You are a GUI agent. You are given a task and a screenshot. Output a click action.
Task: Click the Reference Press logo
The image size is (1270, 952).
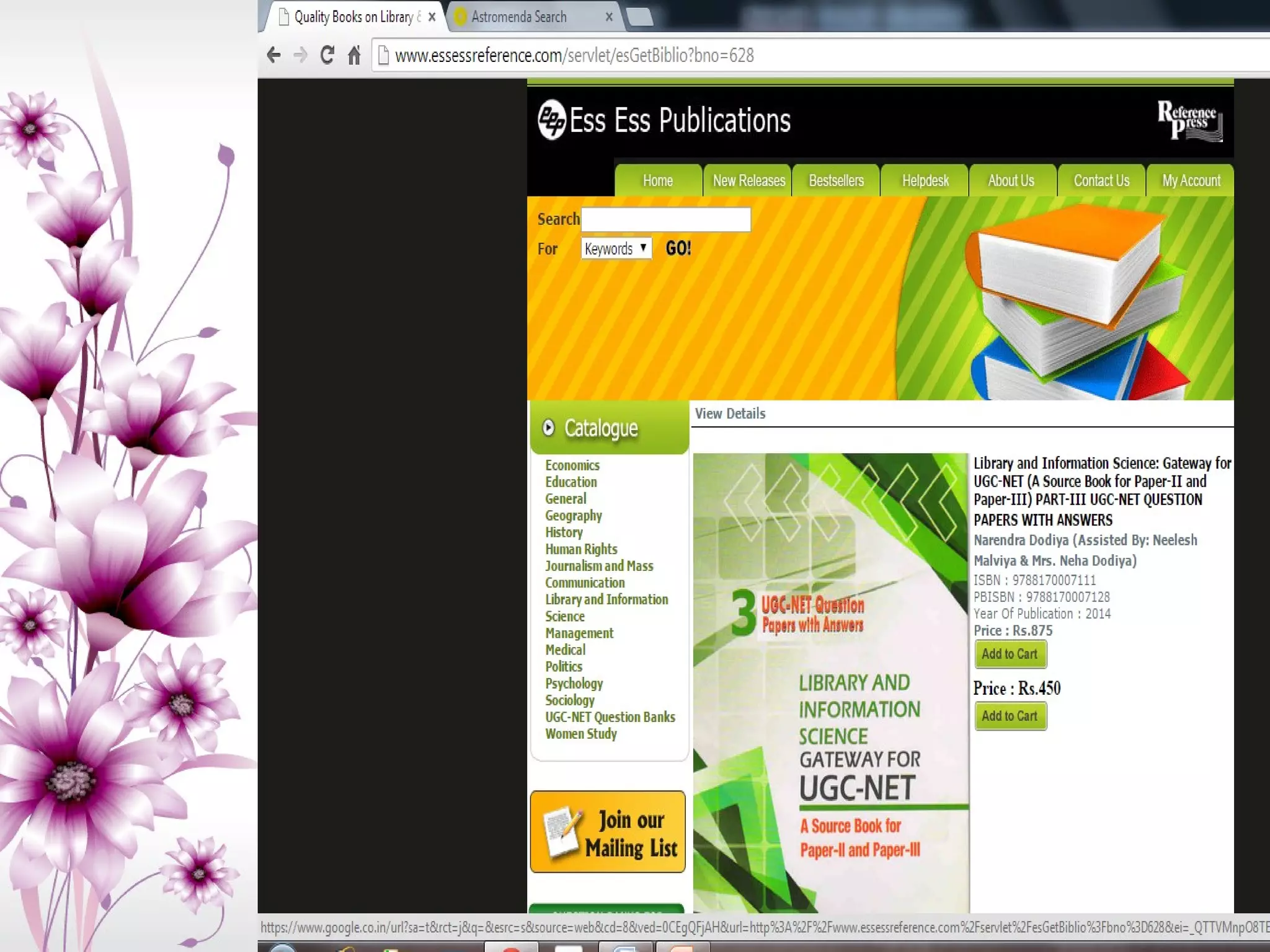(1189, 120)
